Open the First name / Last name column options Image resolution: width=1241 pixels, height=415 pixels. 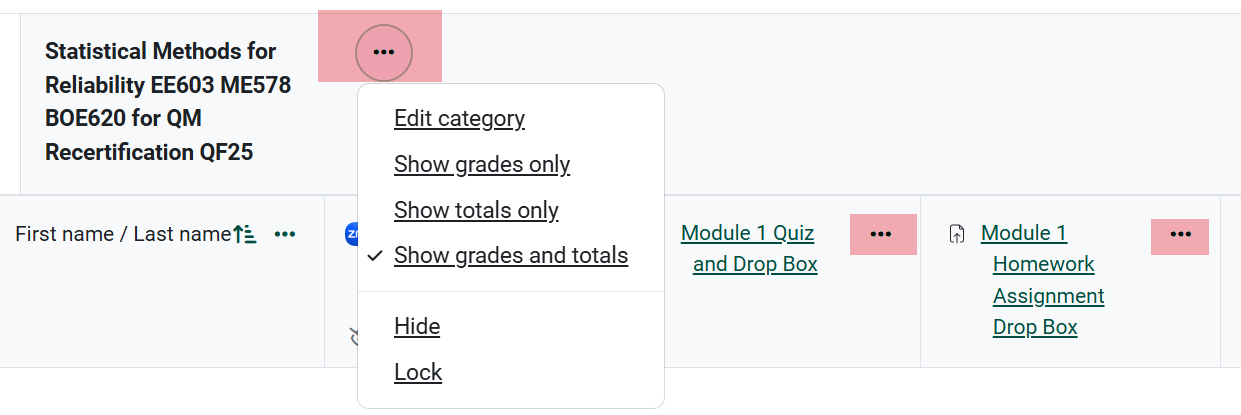[286, 234]
